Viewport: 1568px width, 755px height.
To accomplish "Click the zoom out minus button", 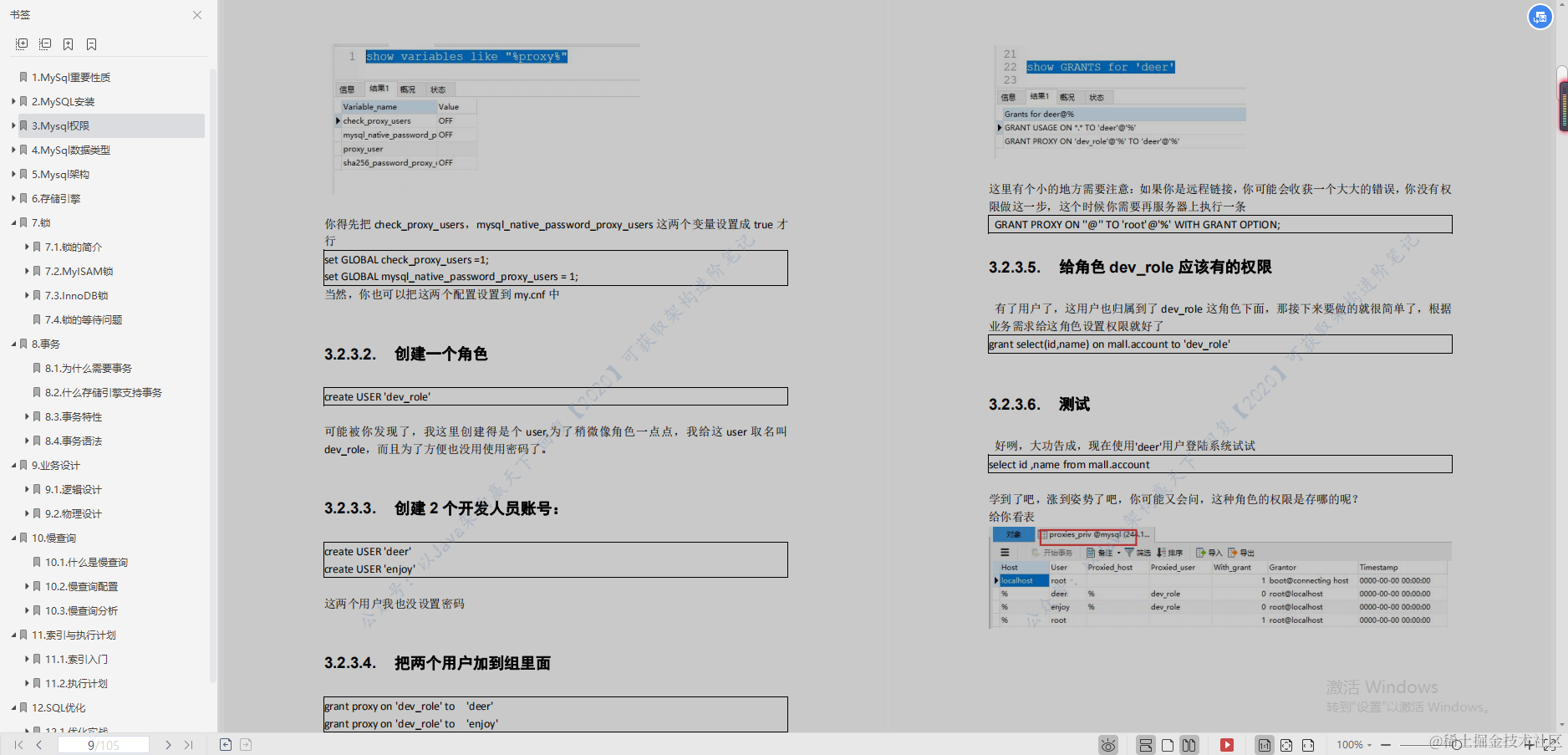I will pyautogui.click(x=1386, y=745).
